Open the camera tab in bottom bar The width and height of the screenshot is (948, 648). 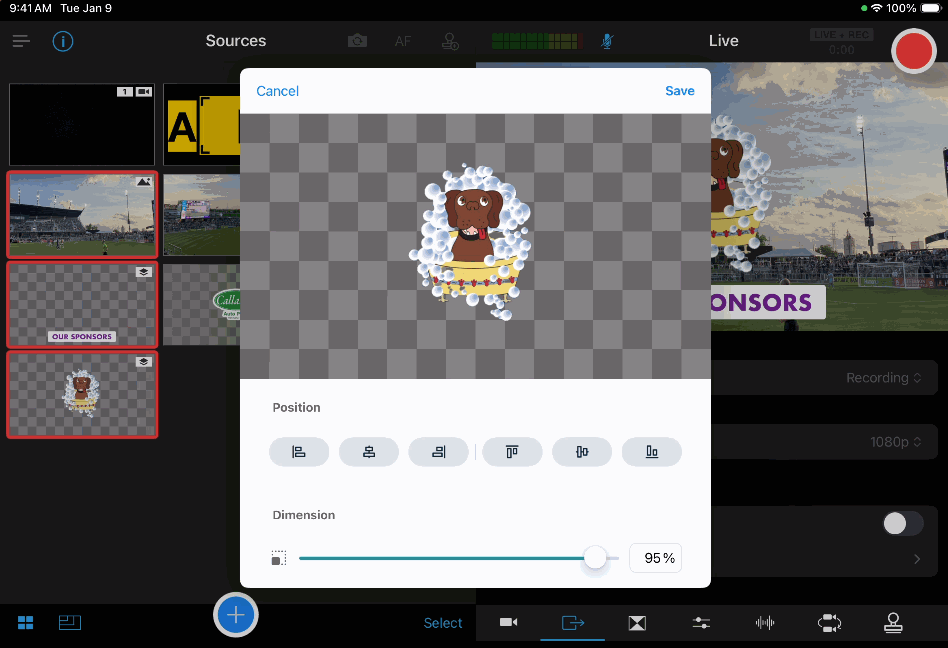(508, 623)
